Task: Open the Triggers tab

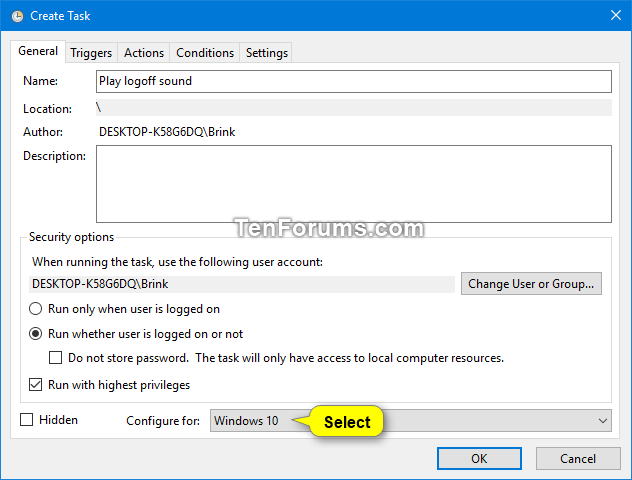Action: 91,53
